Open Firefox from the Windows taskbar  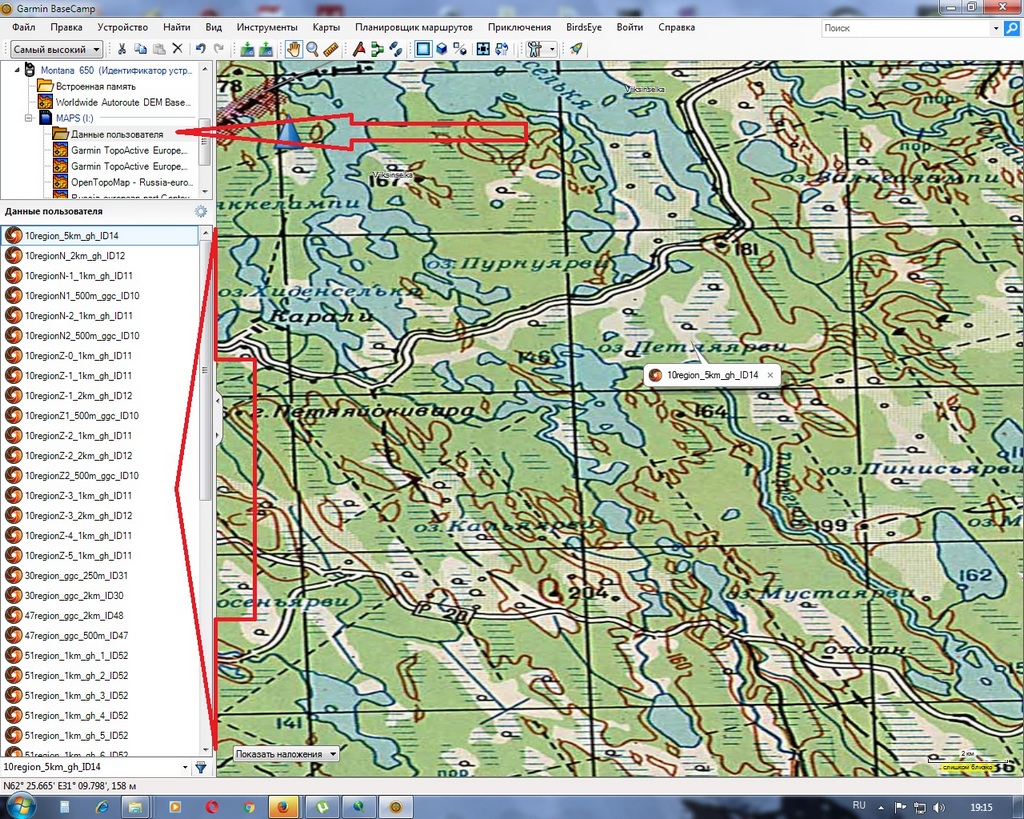click(283, 806)
